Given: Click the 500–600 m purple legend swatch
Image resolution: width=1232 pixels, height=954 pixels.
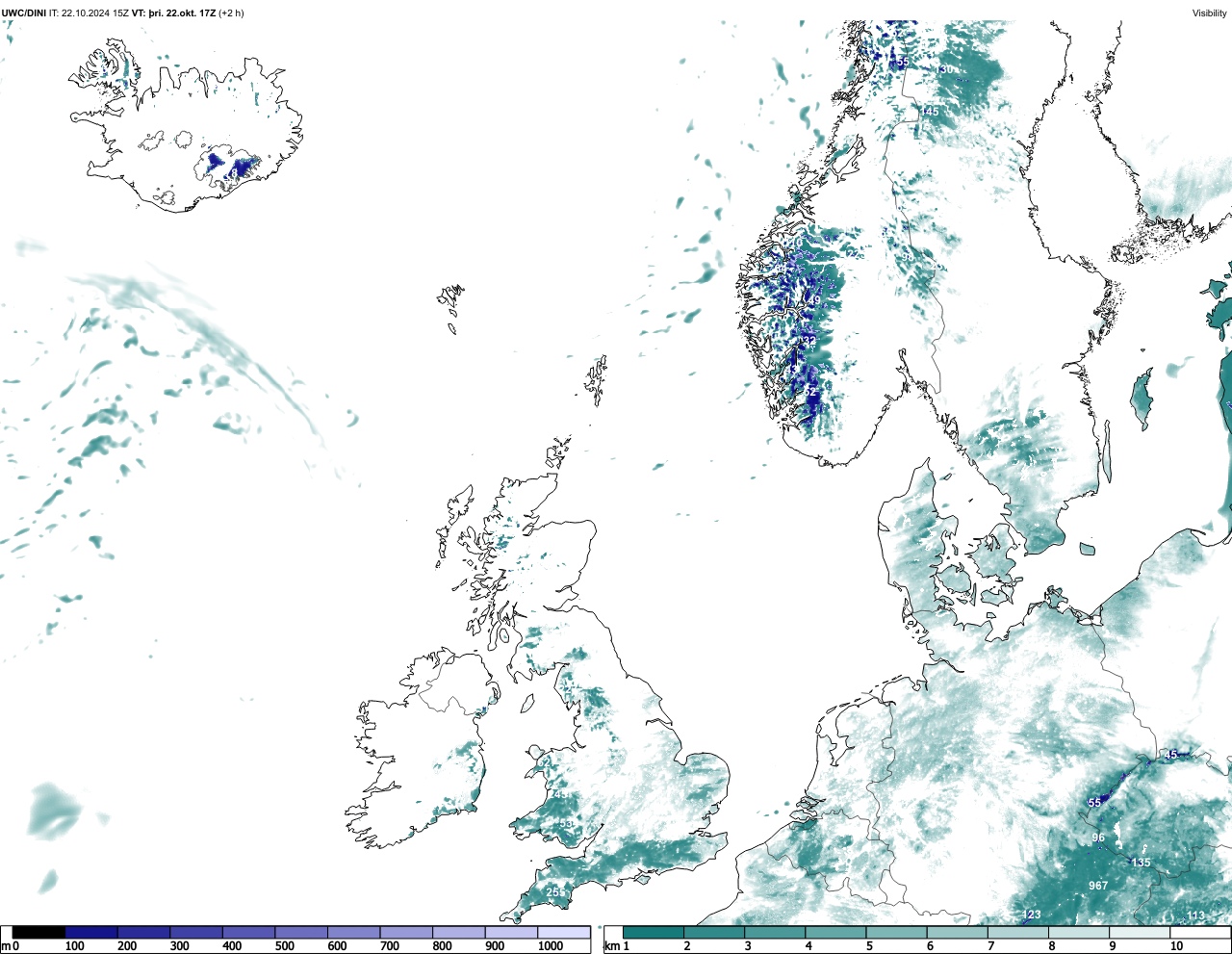Looking at the screenshot, I should click(301, 933).
